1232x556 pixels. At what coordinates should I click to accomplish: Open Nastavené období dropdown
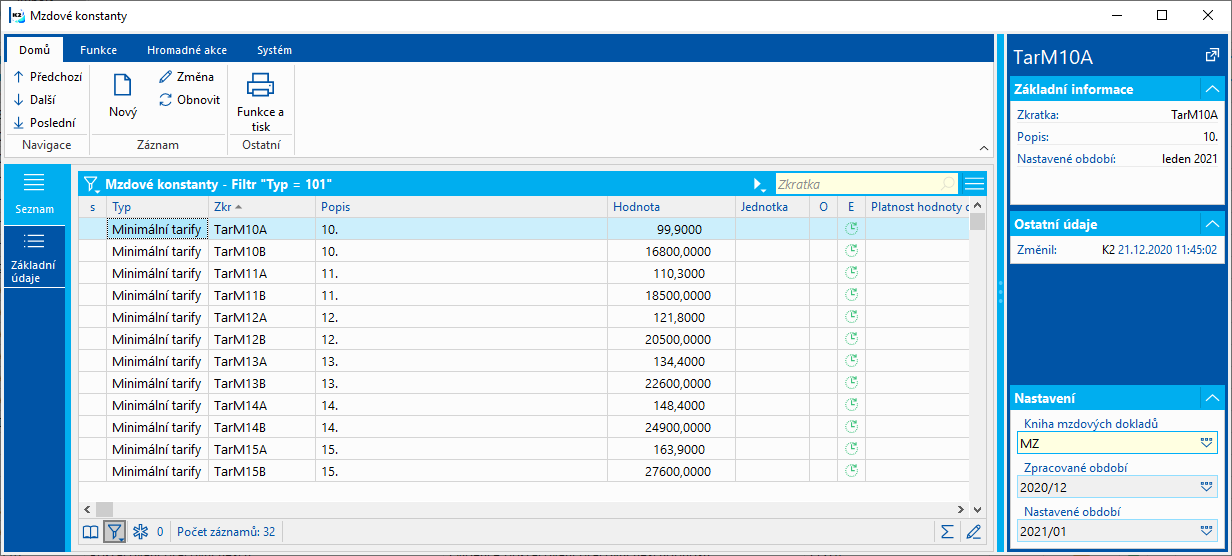[x=1207, y=531]
